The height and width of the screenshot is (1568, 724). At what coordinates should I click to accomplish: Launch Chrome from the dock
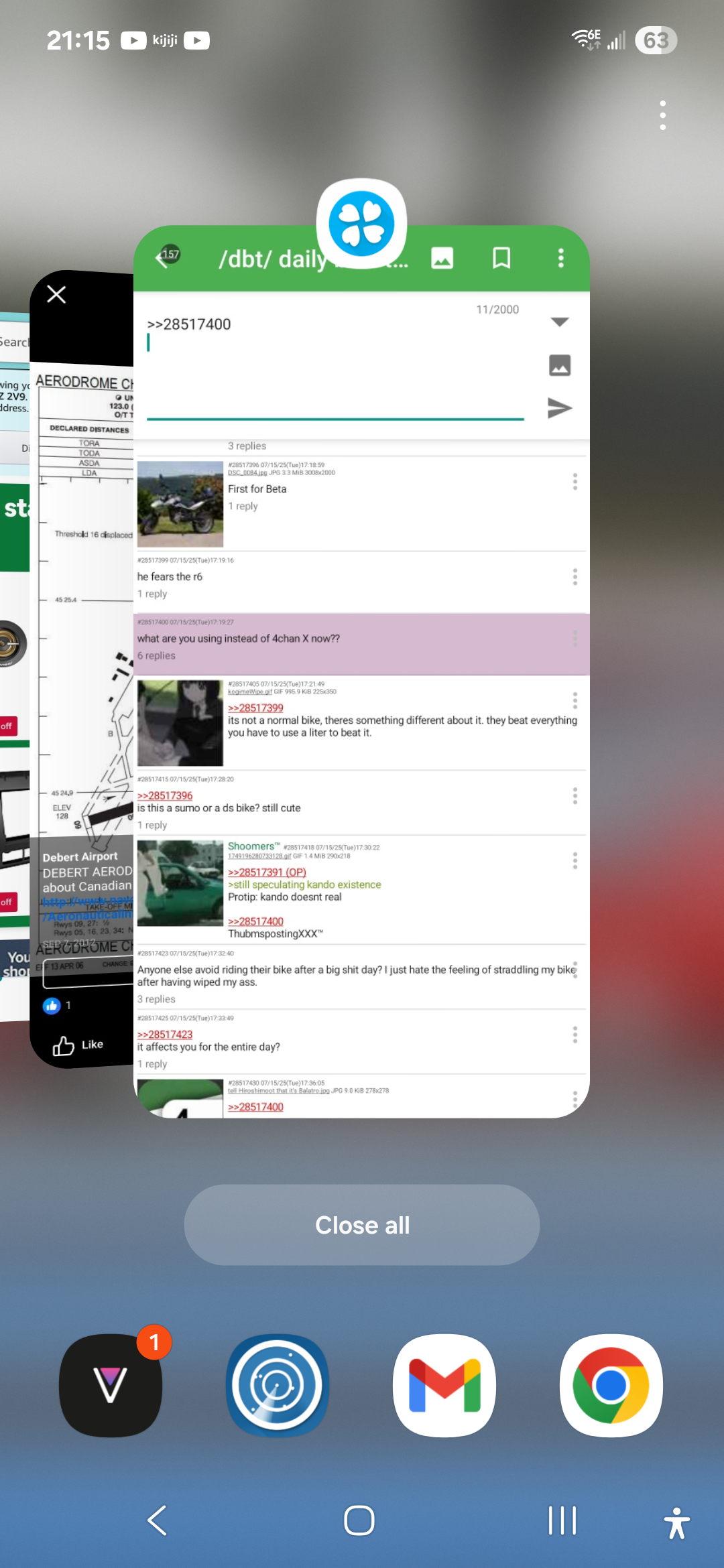pyautogui.click(x=611, y=1385)
